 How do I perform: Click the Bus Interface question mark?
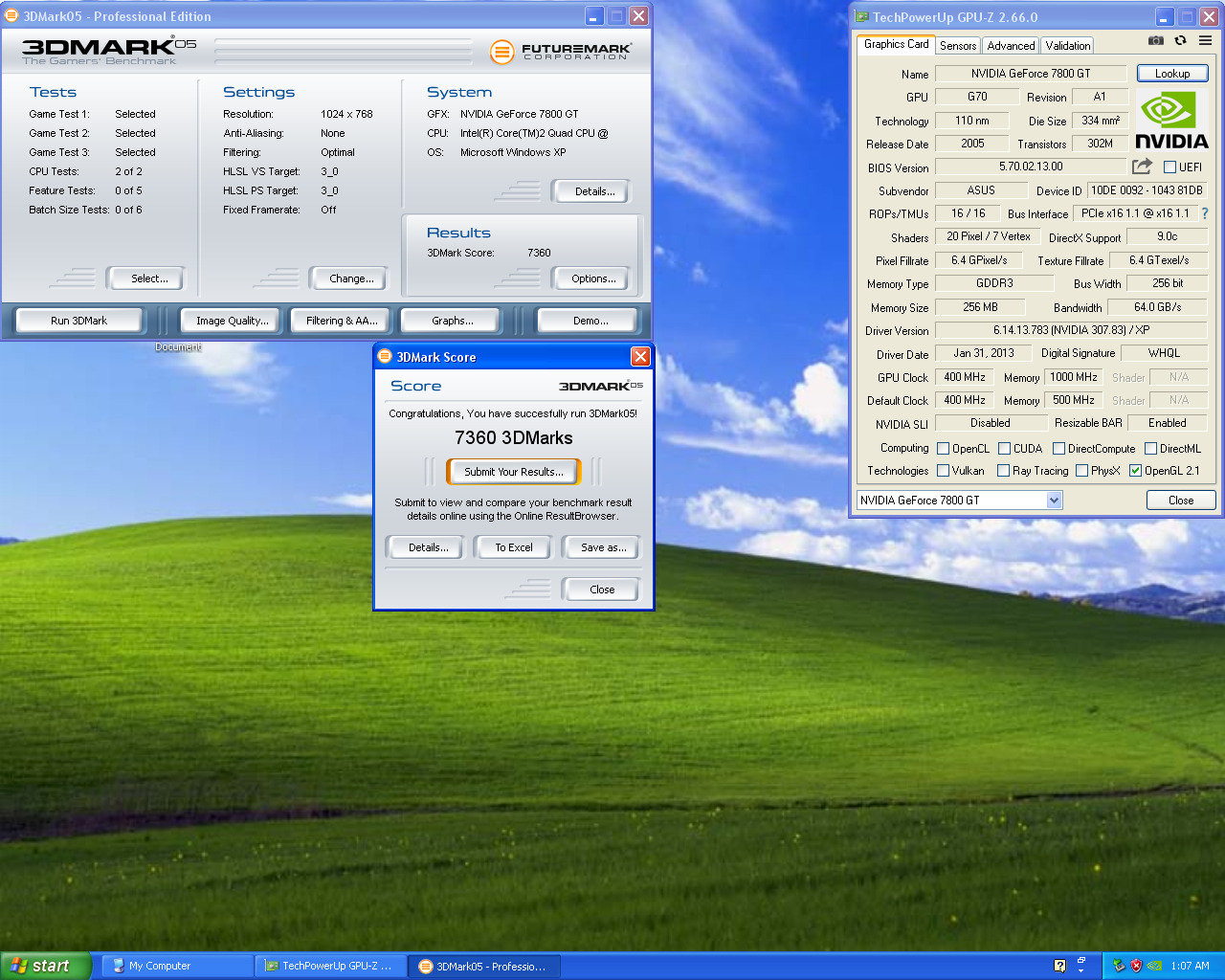pos(1205,213)
